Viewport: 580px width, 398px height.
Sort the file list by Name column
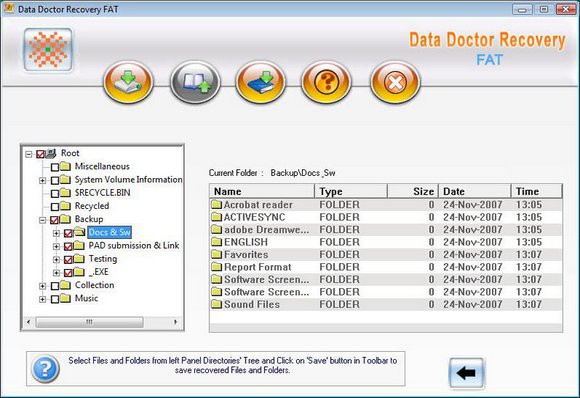pyautogui.click(x=262, y=191)
